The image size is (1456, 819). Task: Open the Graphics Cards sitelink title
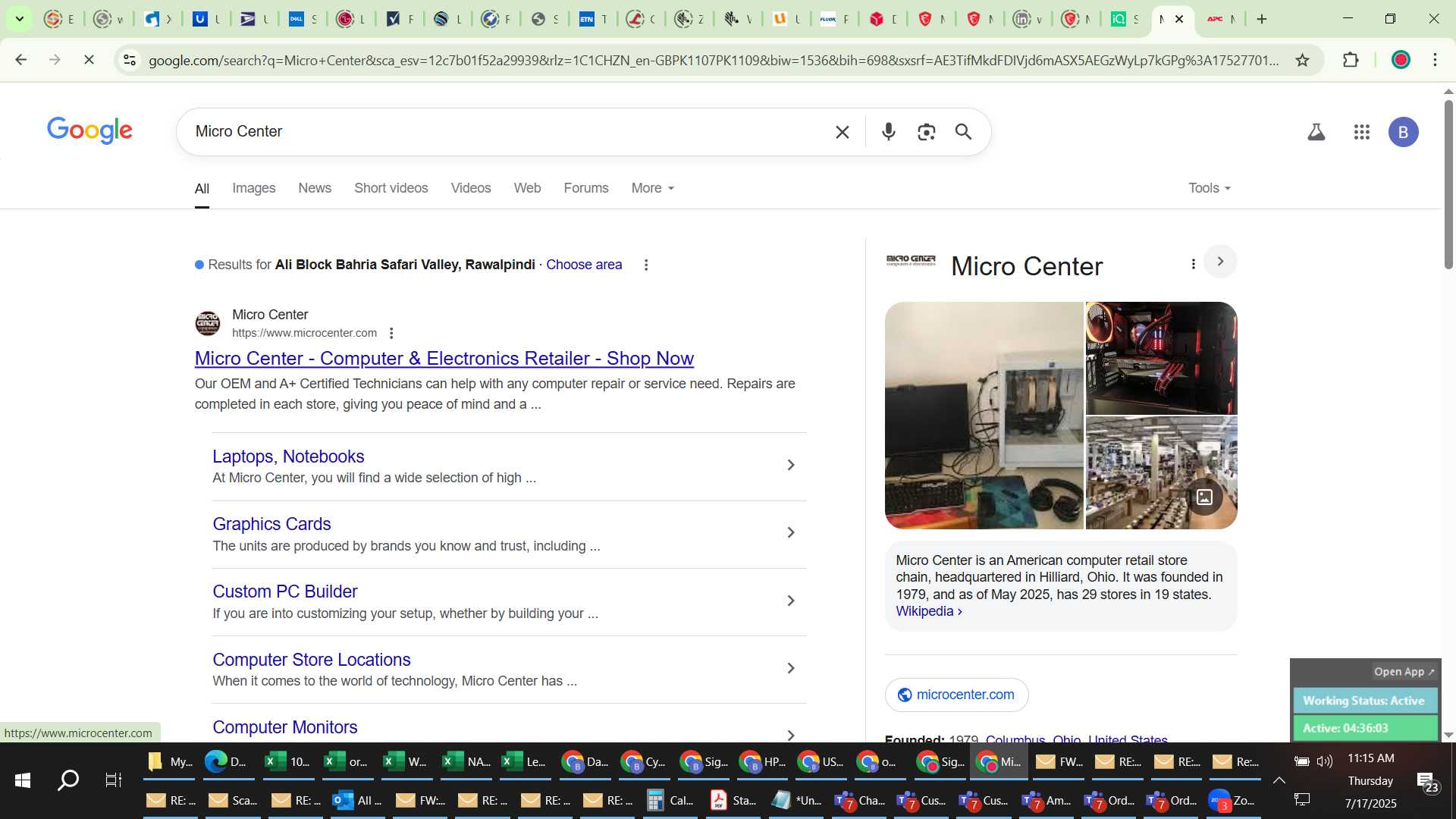coord(271,524)
